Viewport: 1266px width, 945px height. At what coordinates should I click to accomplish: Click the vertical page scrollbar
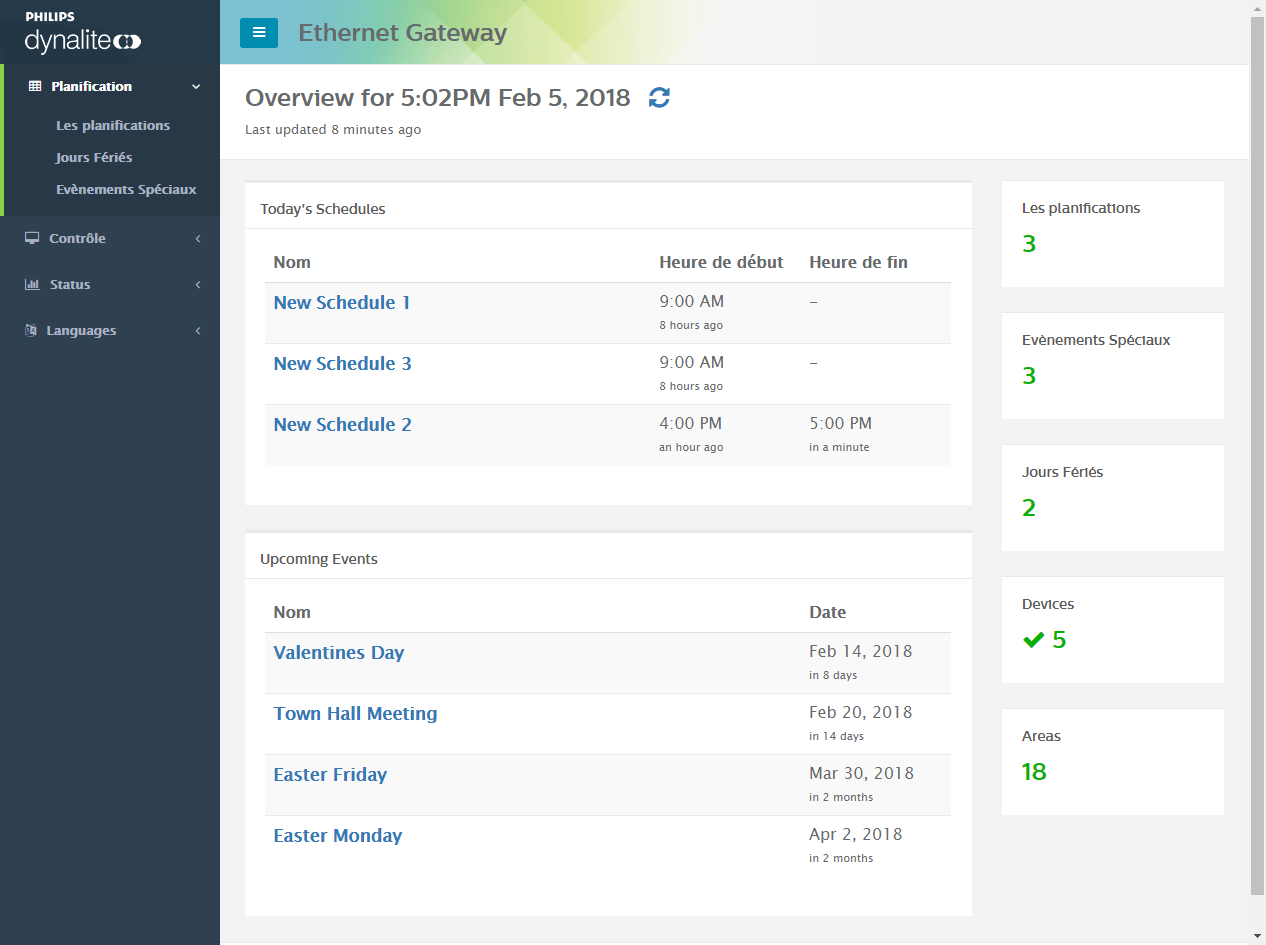click(x=1257, y=450)
